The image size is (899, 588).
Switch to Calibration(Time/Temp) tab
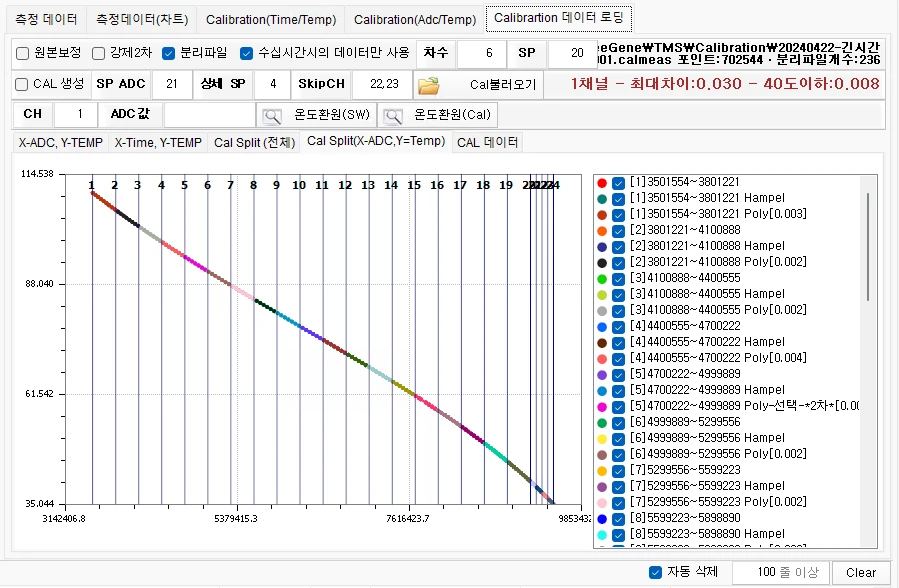click(x=271, y=19)
